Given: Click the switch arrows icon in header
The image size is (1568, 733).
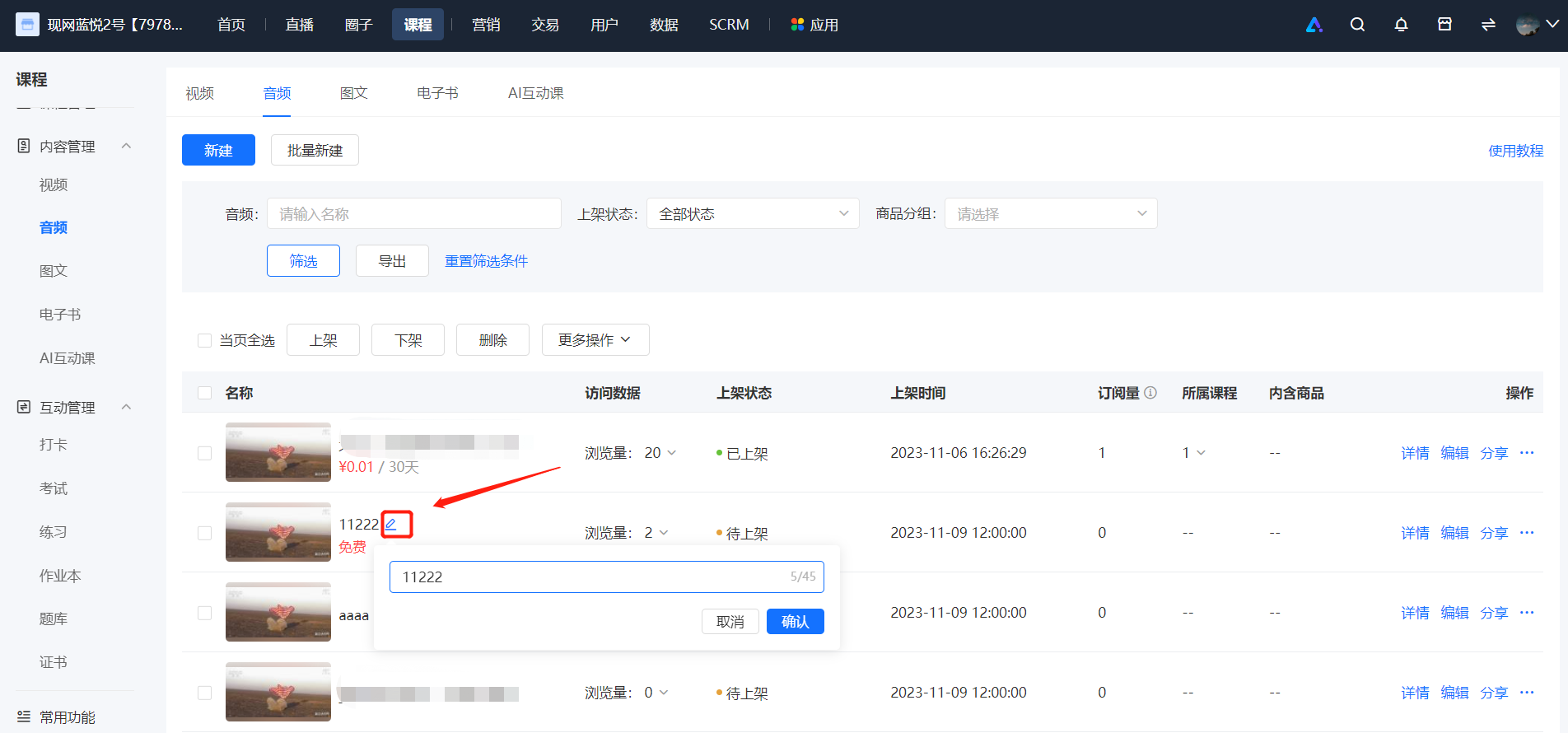Looking at the screenshot, I should [x=1488, y=25].
